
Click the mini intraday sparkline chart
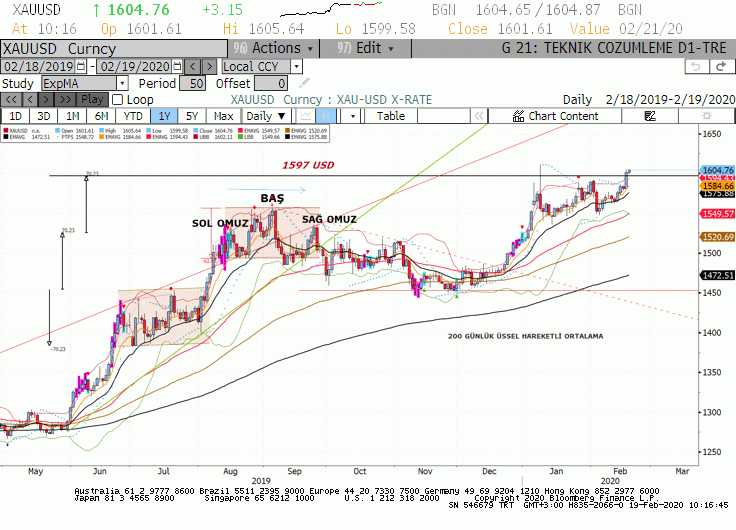pos(331,9)
